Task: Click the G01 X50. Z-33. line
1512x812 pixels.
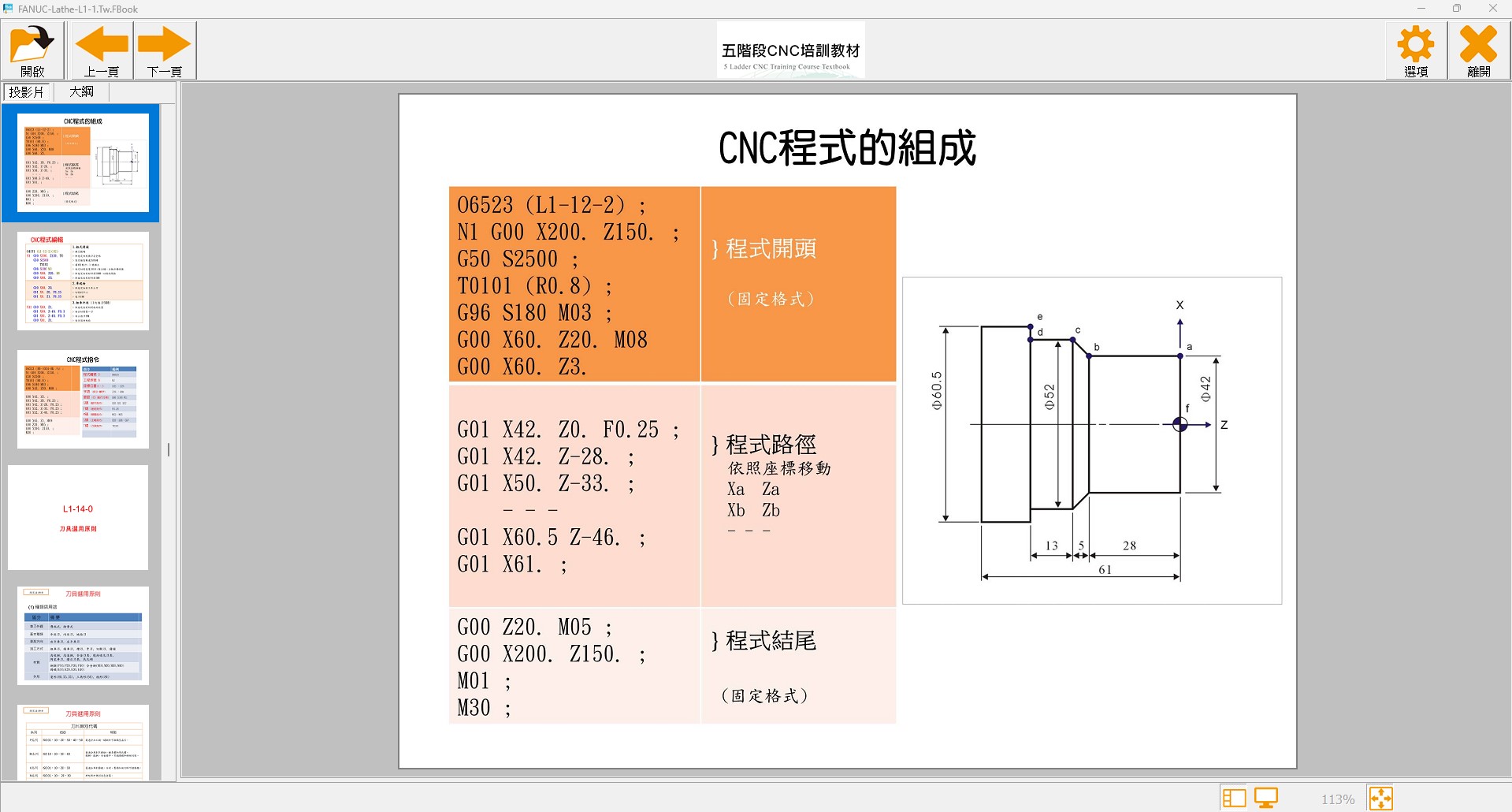Action: tap(546, 483)
